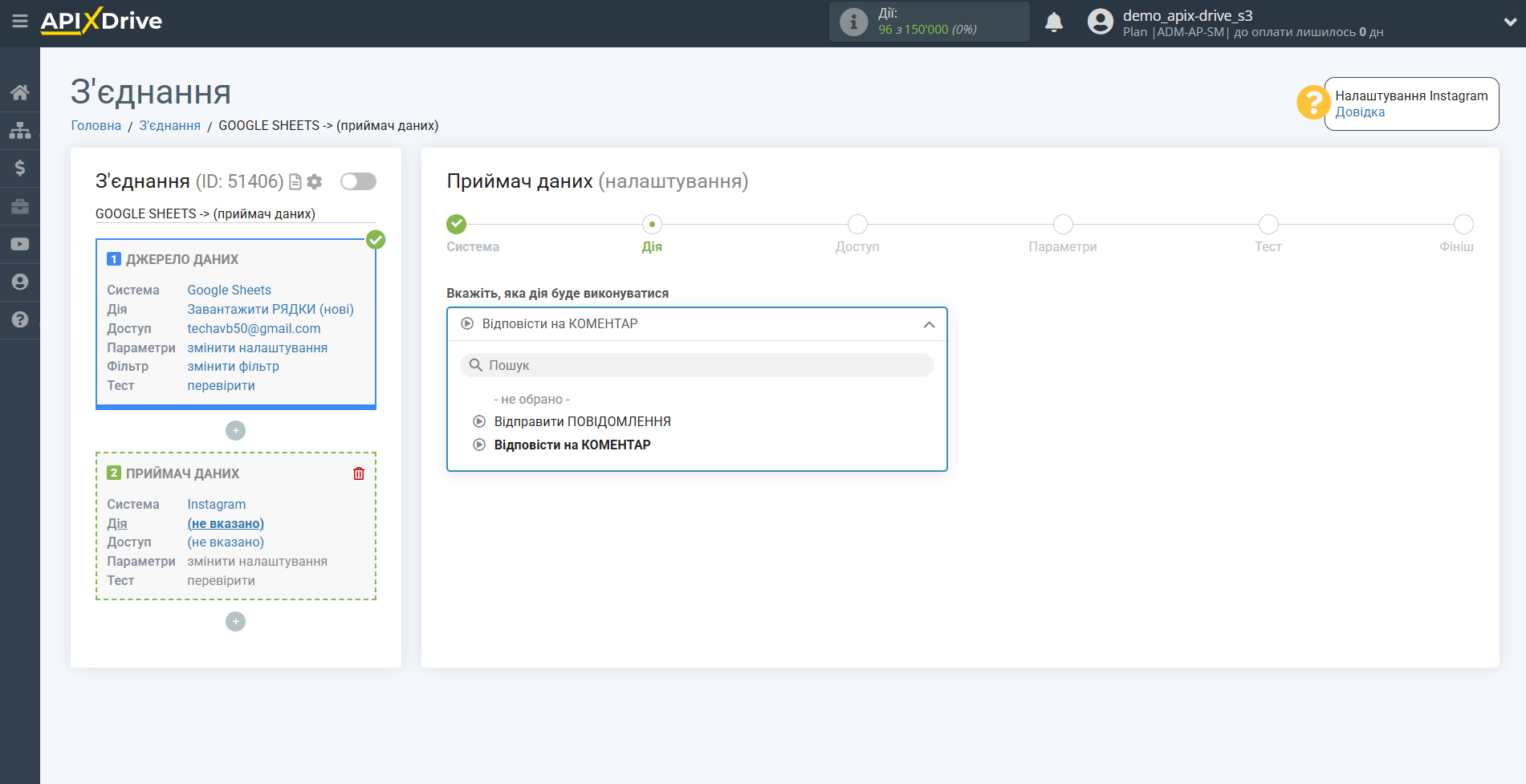Select the Доступ step
This screenshot has height=784, width=1526.
(x=857, y=224)
